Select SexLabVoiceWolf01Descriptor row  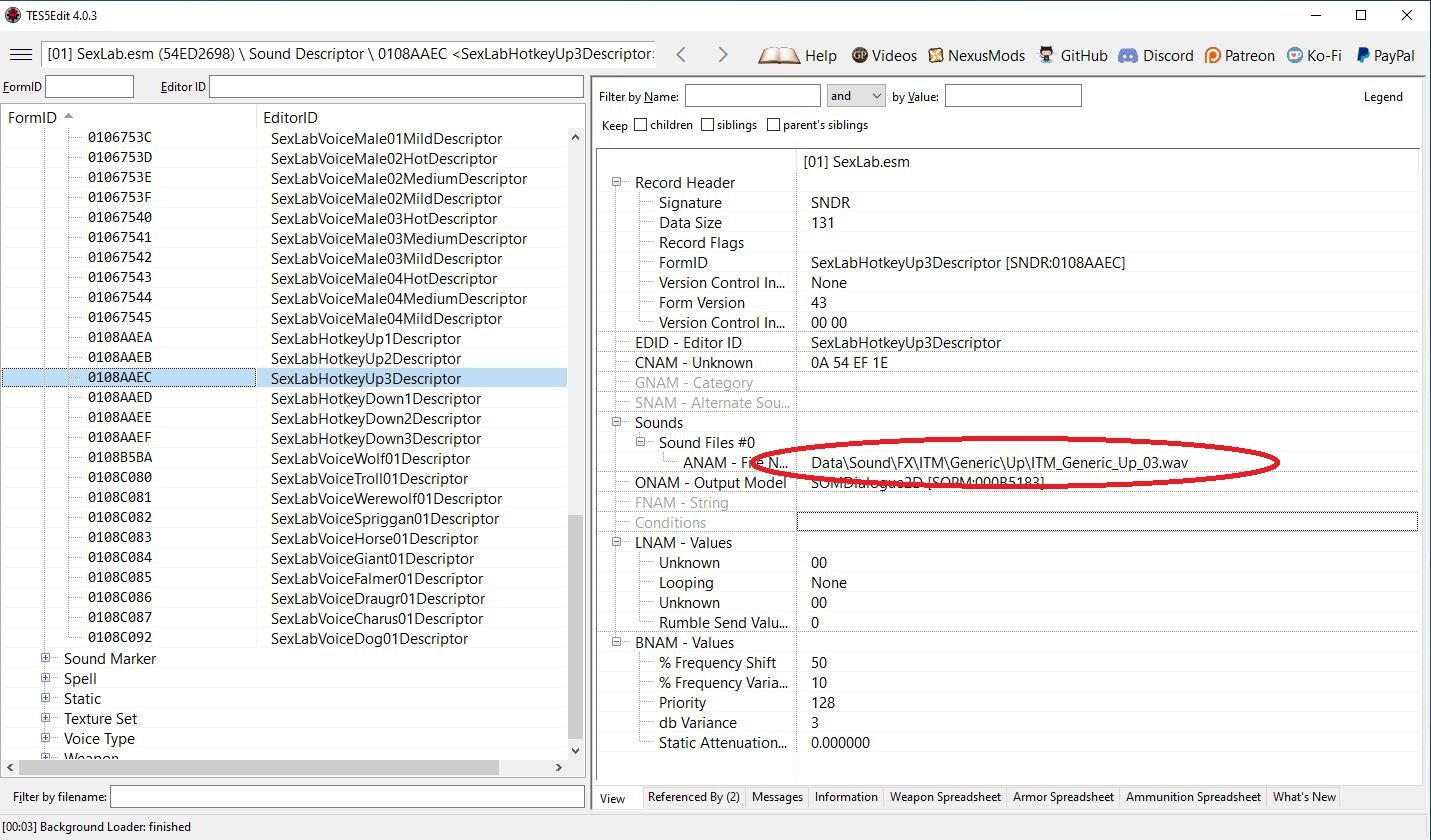(284, 458)
